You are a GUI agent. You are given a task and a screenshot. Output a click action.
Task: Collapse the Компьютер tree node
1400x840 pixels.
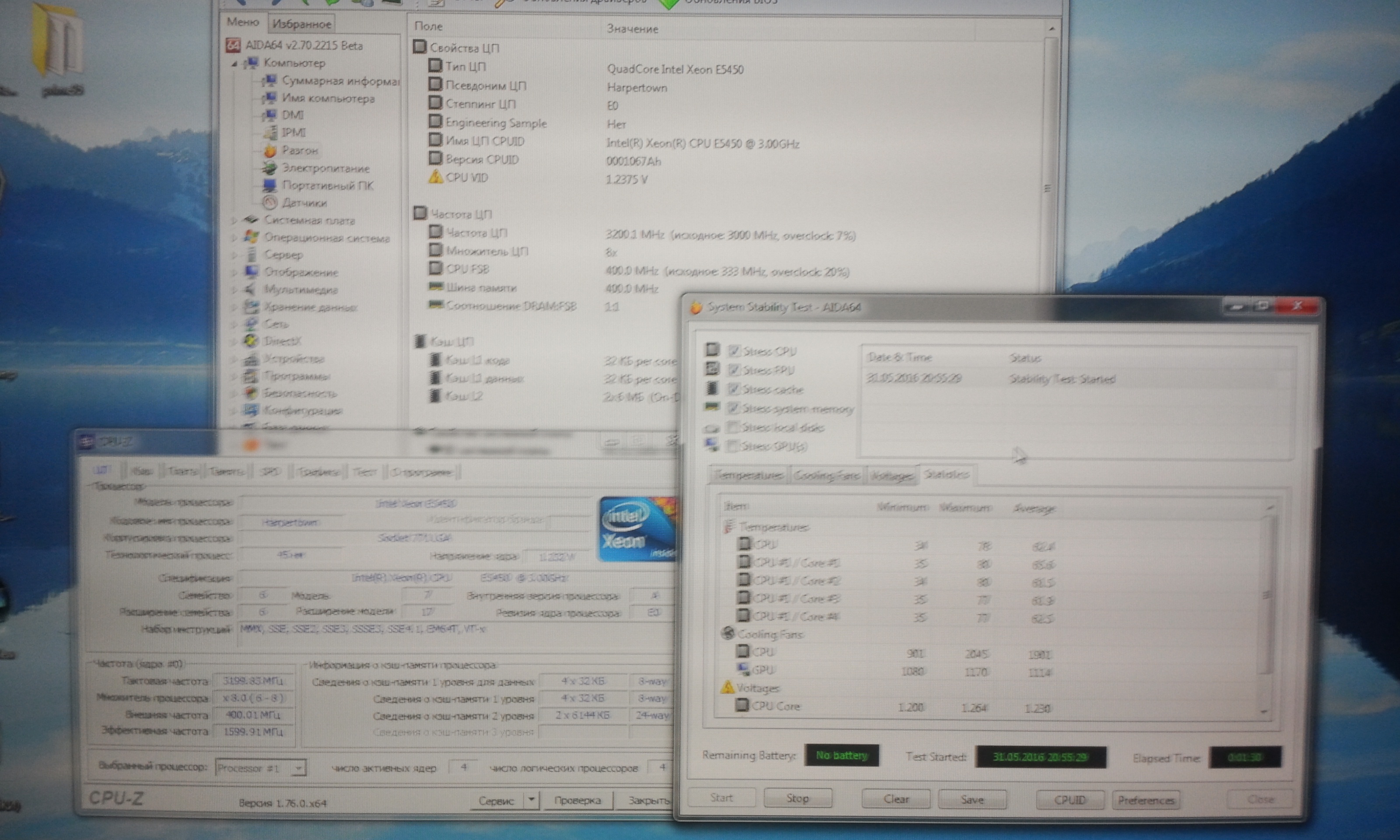click(234, 64)
